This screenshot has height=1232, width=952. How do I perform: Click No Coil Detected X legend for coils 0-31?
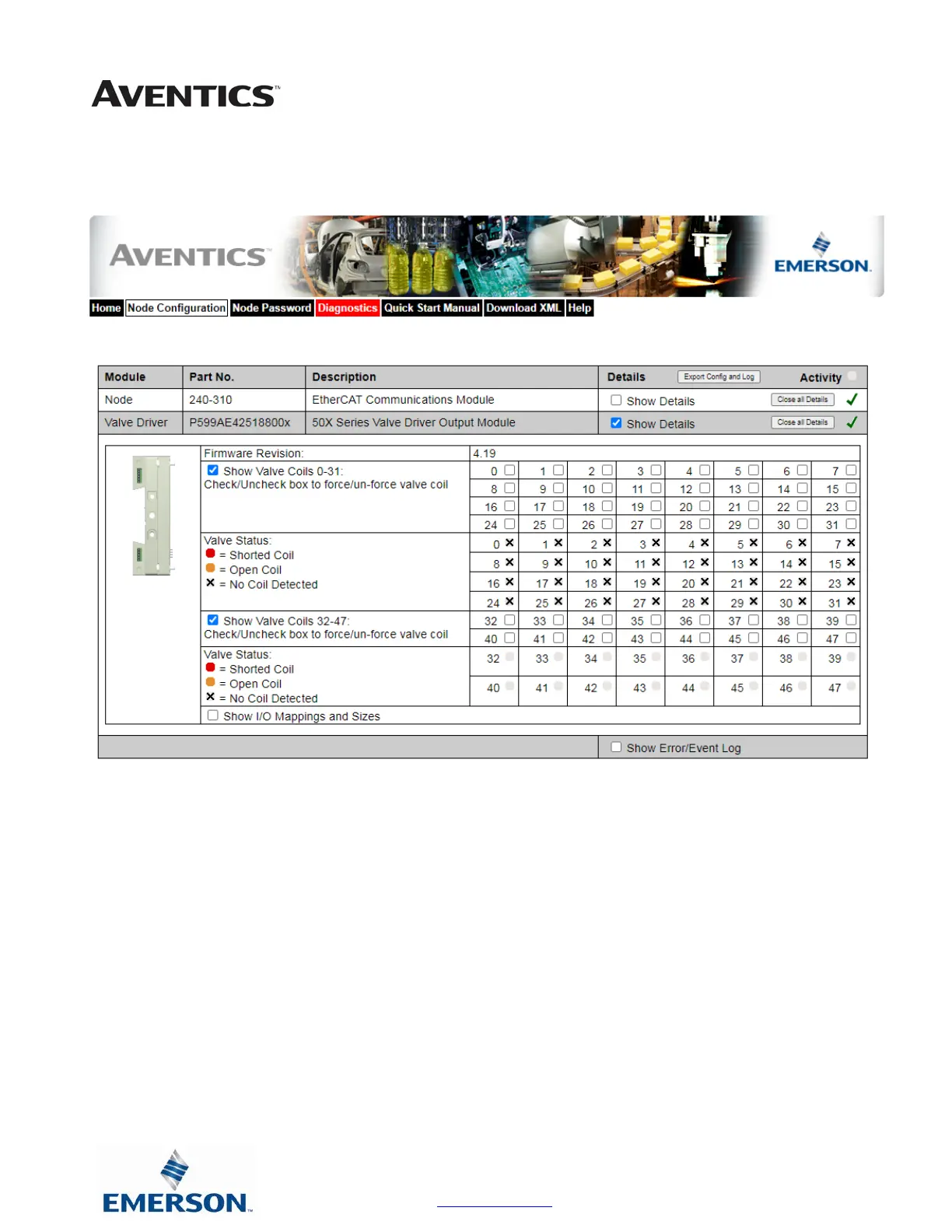pos(210,583)
